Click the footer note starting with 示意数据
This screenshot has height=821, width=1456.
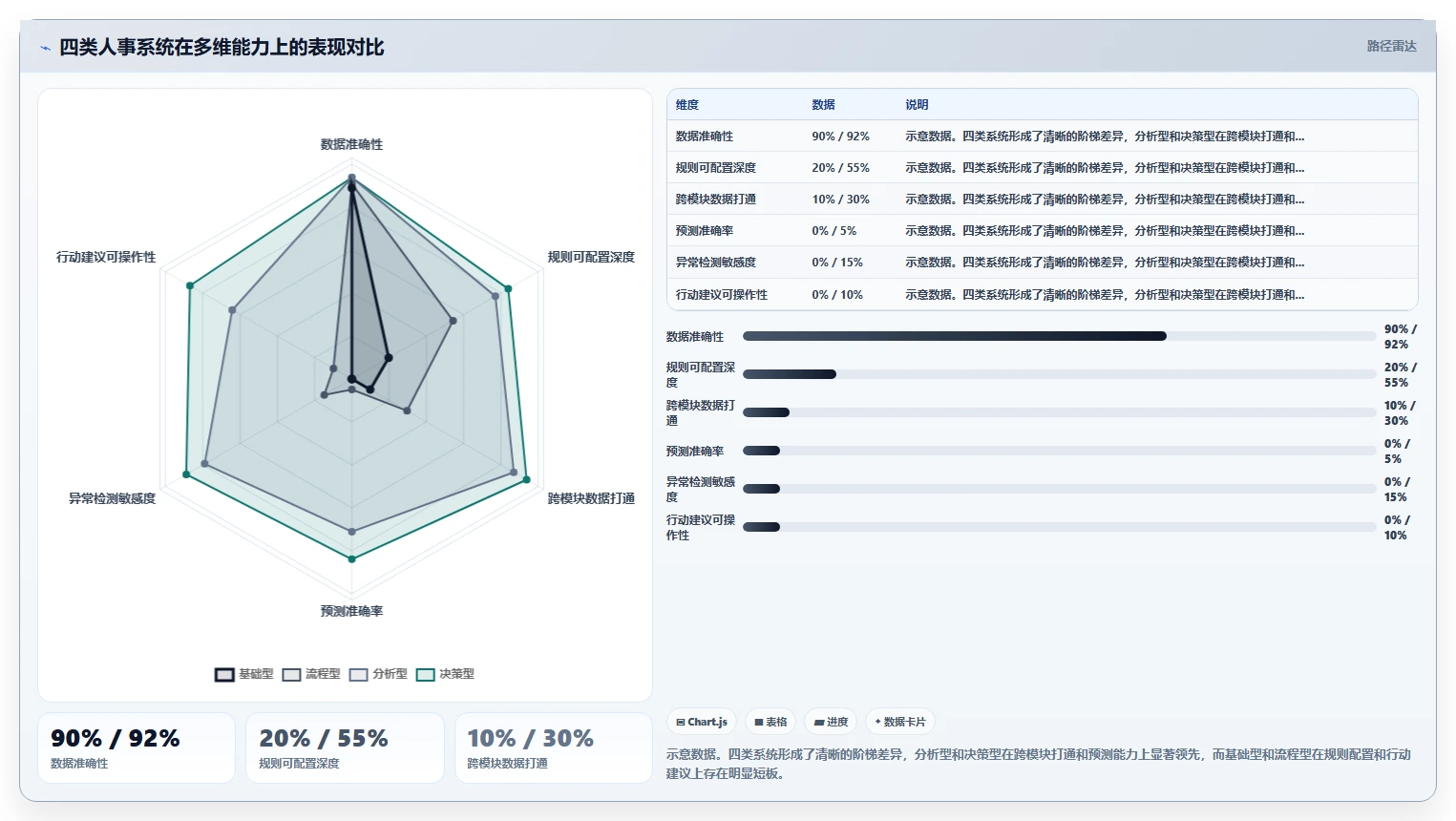click(1039, 764)
